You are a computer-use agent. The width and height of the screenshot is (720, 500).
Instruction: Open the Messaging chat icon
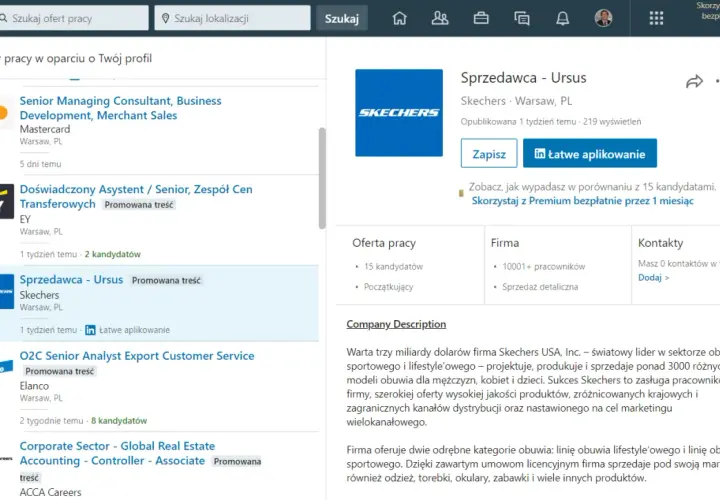(522, 18)
